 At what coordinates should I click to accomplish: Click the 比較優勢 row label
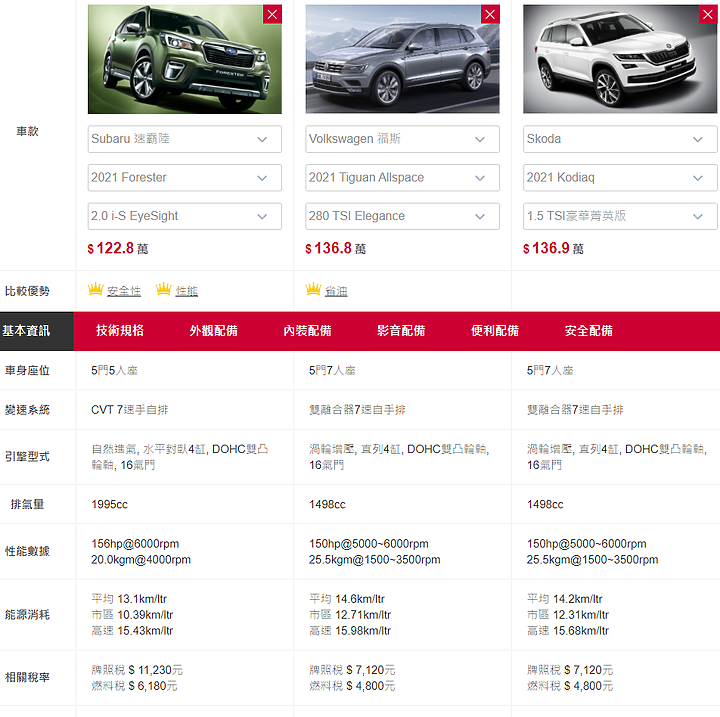(x=27, y=291)
